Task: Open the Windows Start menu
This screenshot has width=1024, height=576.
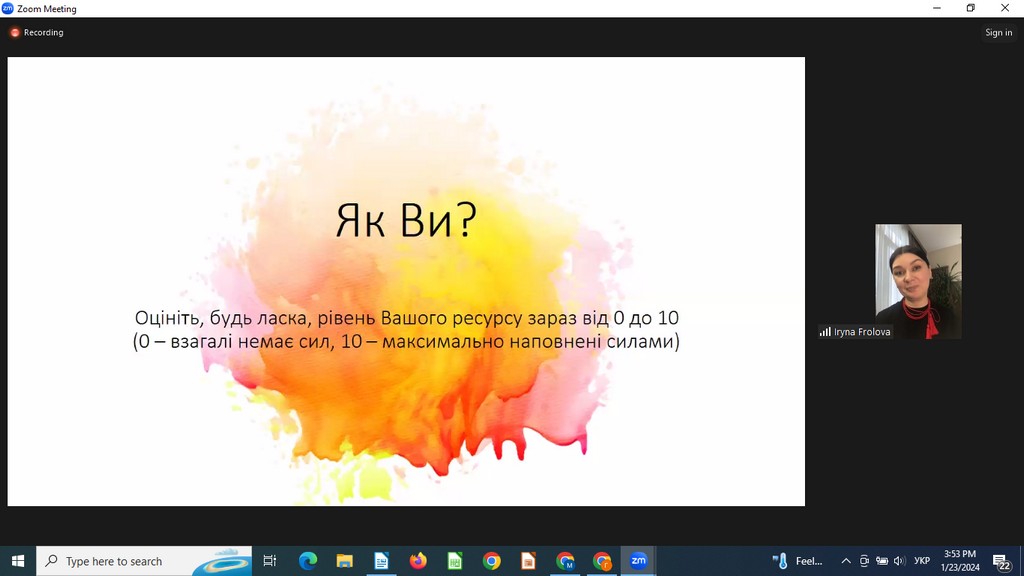Action: click(17, 561)
